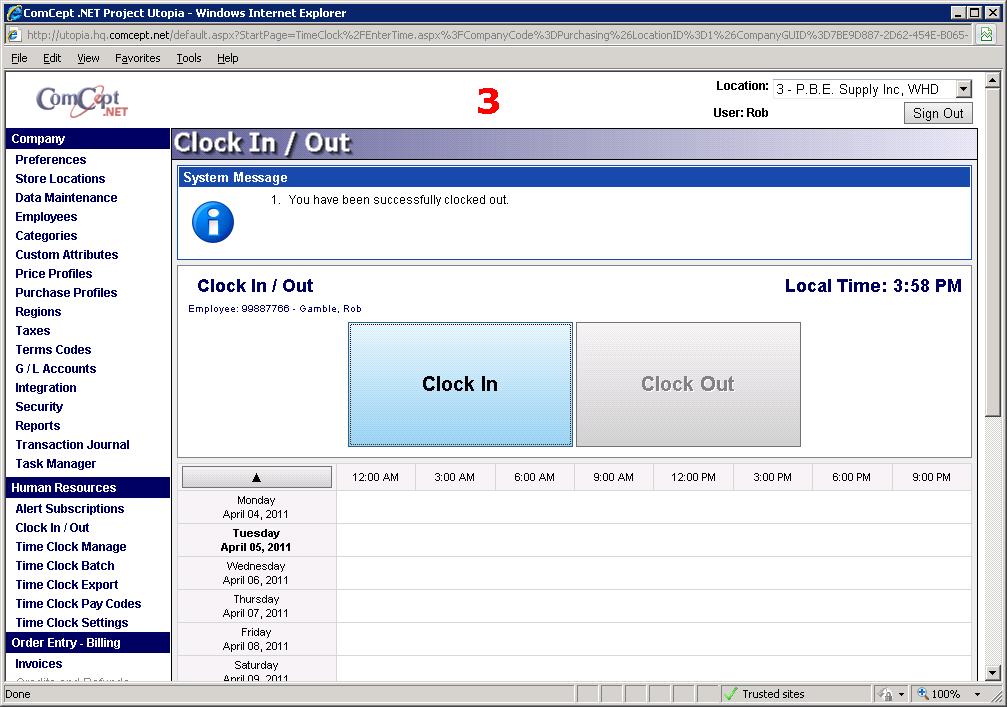Click the blue information icon in System Message

point(213,222)
